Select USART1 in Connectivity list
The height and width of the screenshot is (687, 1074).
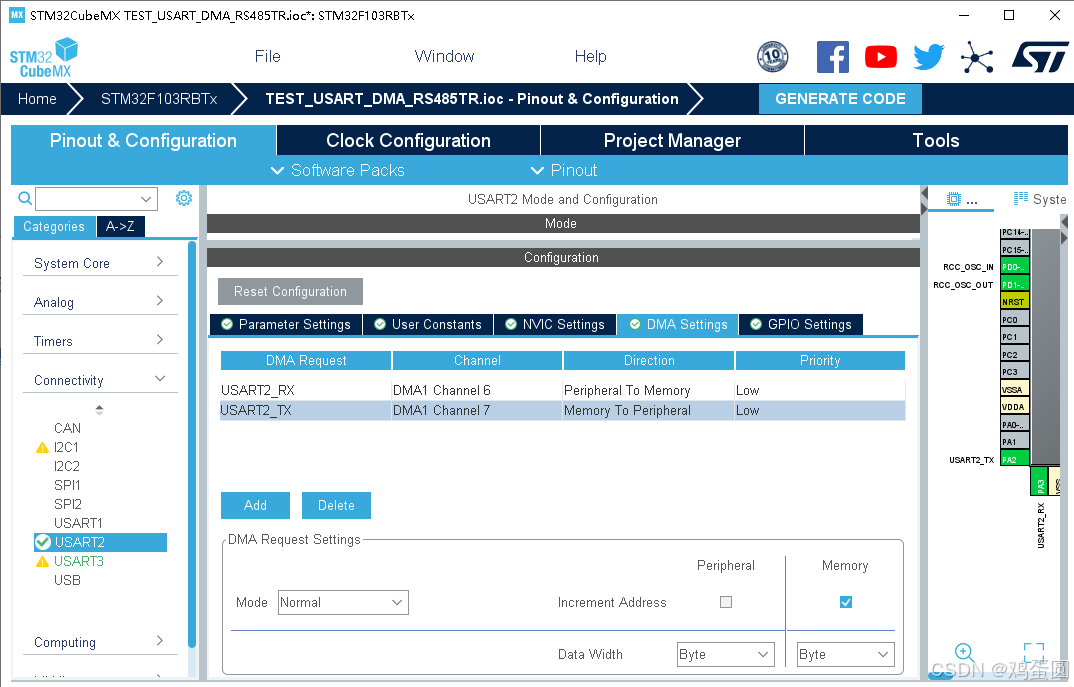click(78, 523)
